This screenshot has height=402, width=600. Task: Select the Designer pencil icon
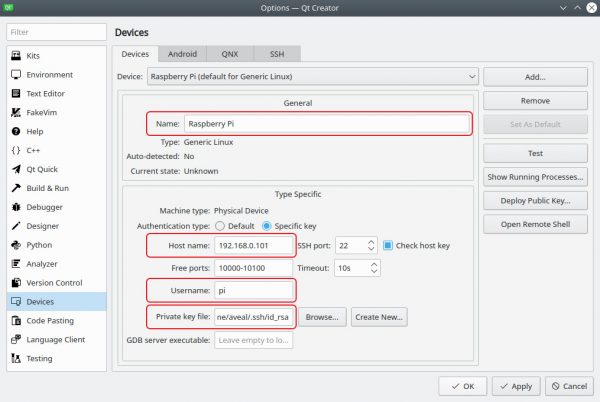16,226
